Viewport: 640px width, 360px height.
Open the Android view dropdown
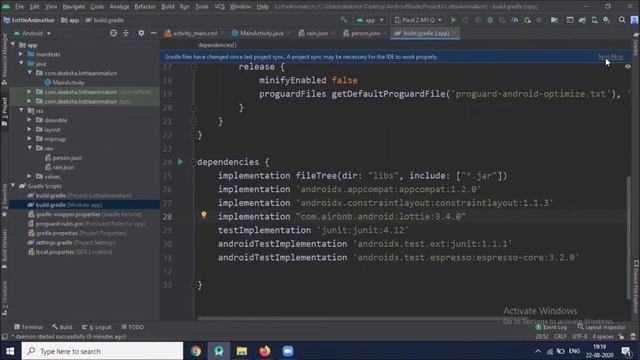(x=32, y=33)
